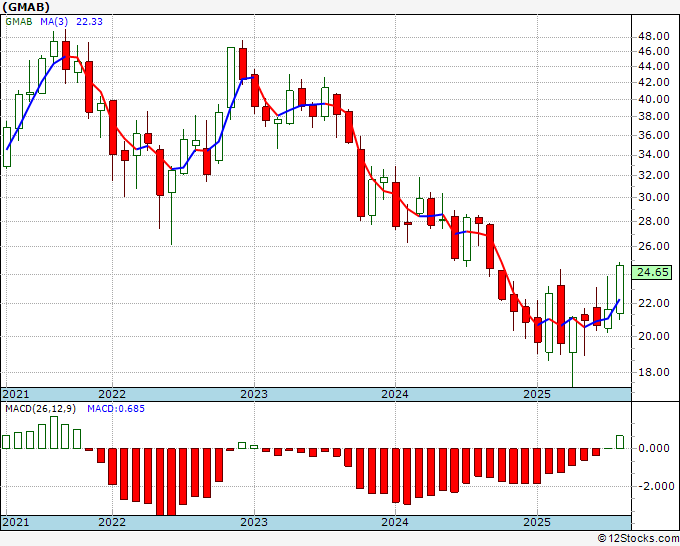Click the 42.00 price axis label

(654, 82)
